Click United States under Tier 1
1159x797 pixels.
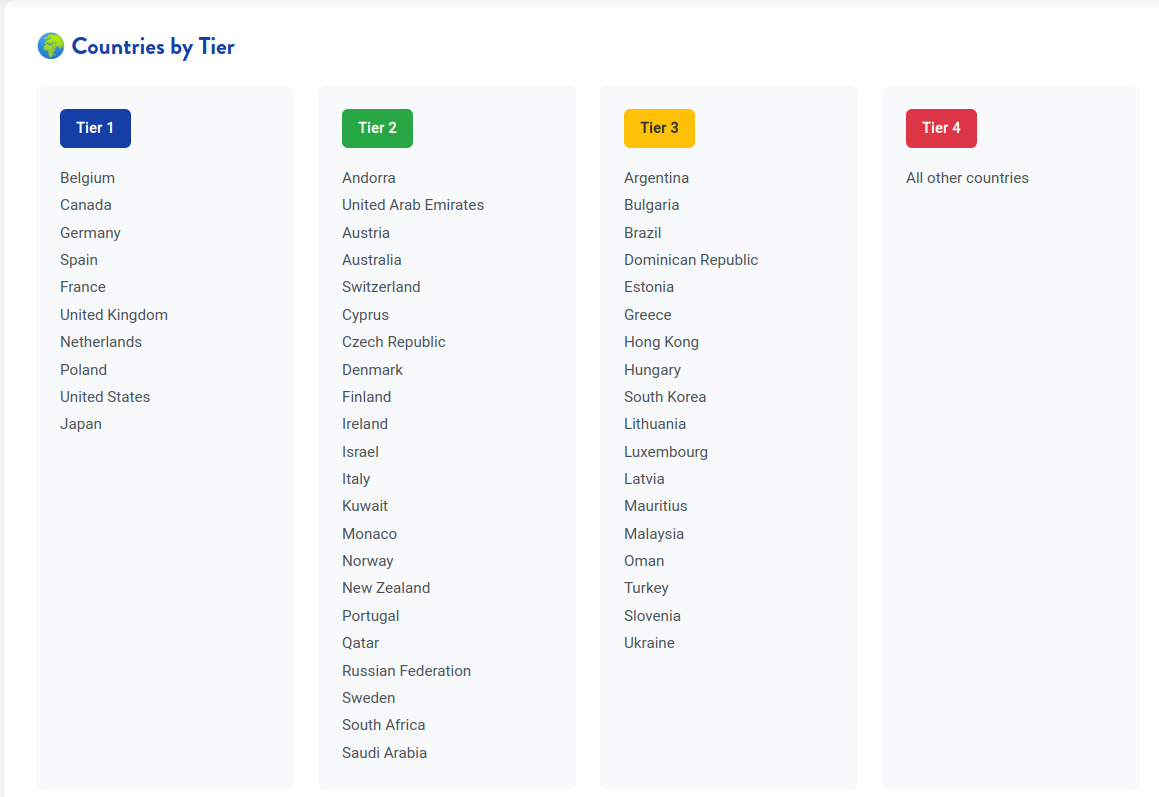coord(105,396)
